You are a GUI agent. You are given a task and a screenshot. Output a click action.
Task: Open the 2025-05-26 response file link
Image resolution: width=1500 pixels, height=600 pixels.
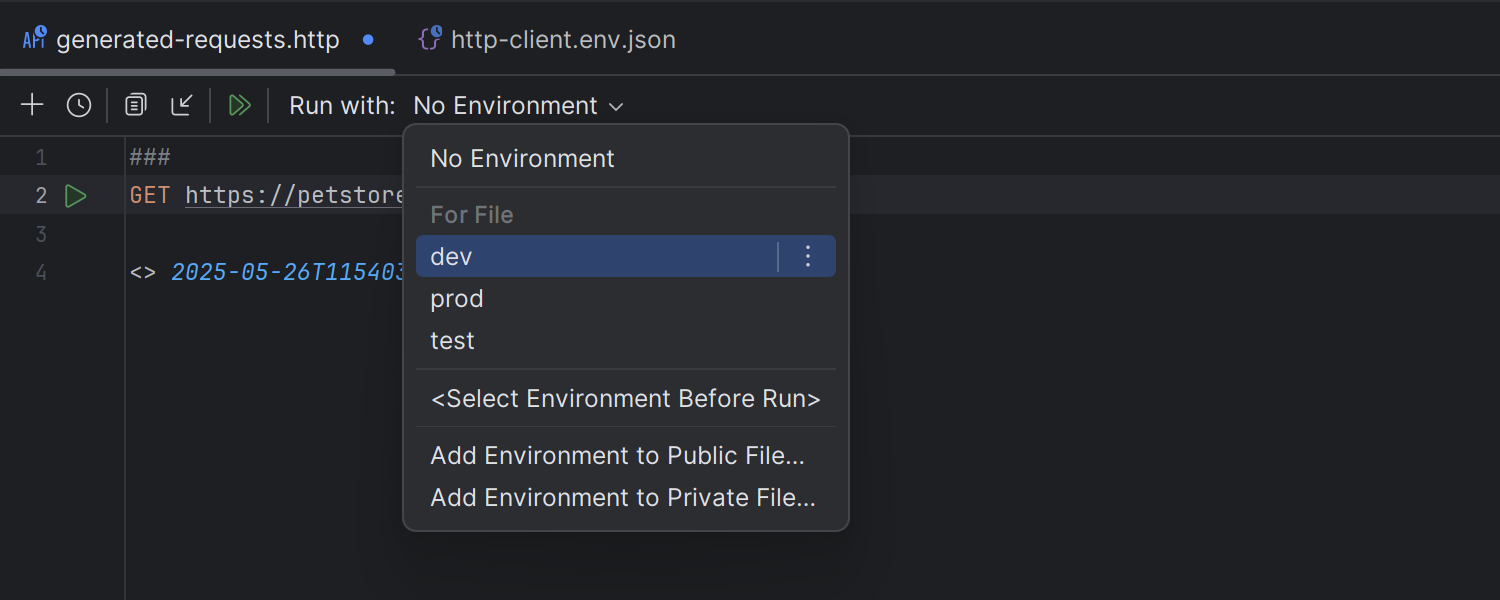[286, 272]
